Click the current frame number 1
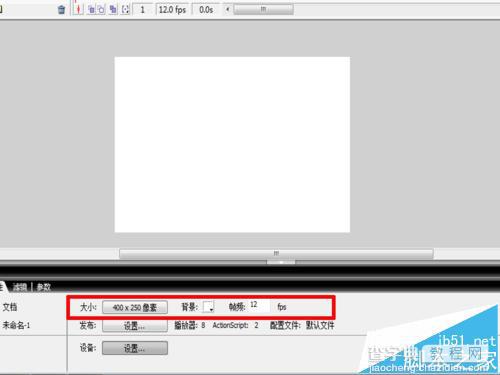 143,10
